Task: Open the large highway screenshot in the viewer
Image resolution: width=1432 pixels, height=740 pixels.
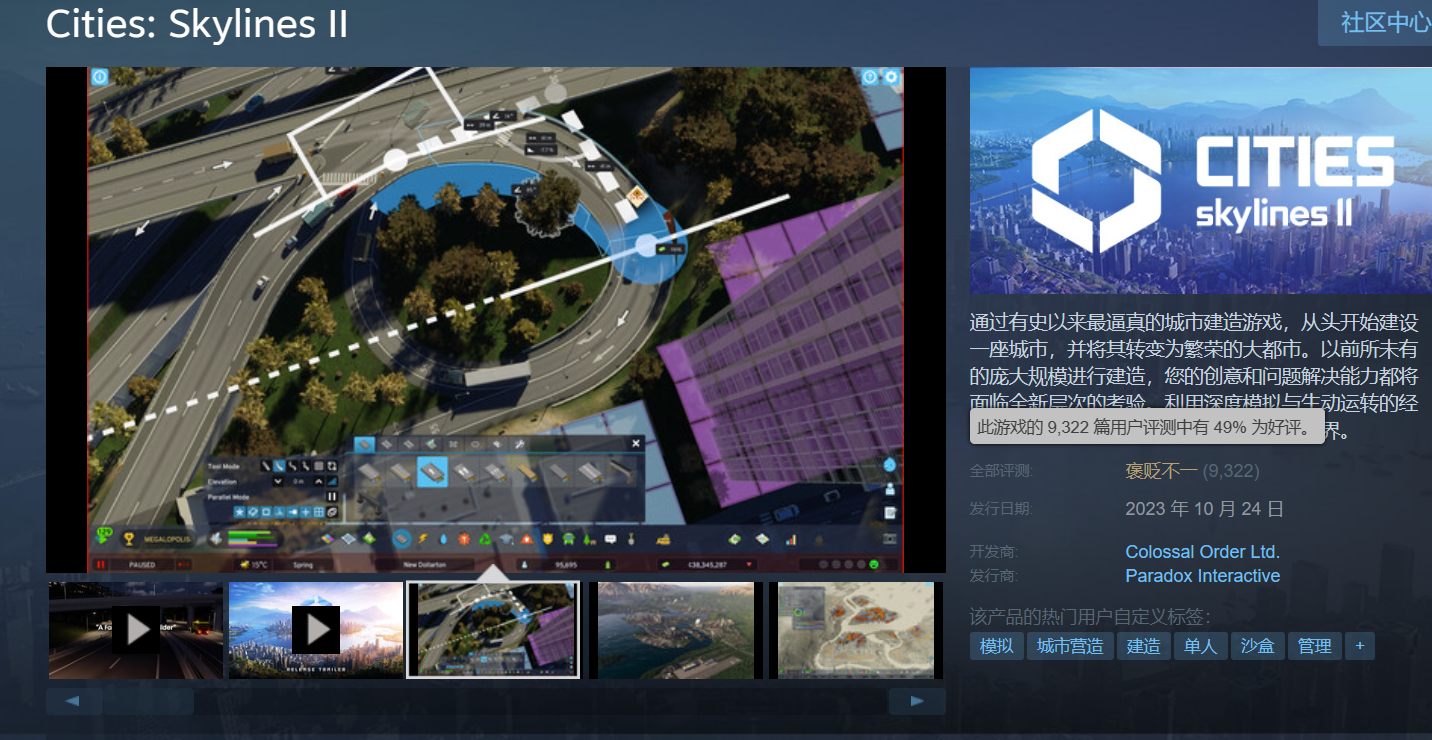Action: pyautogui.click(x=495, y=320)
